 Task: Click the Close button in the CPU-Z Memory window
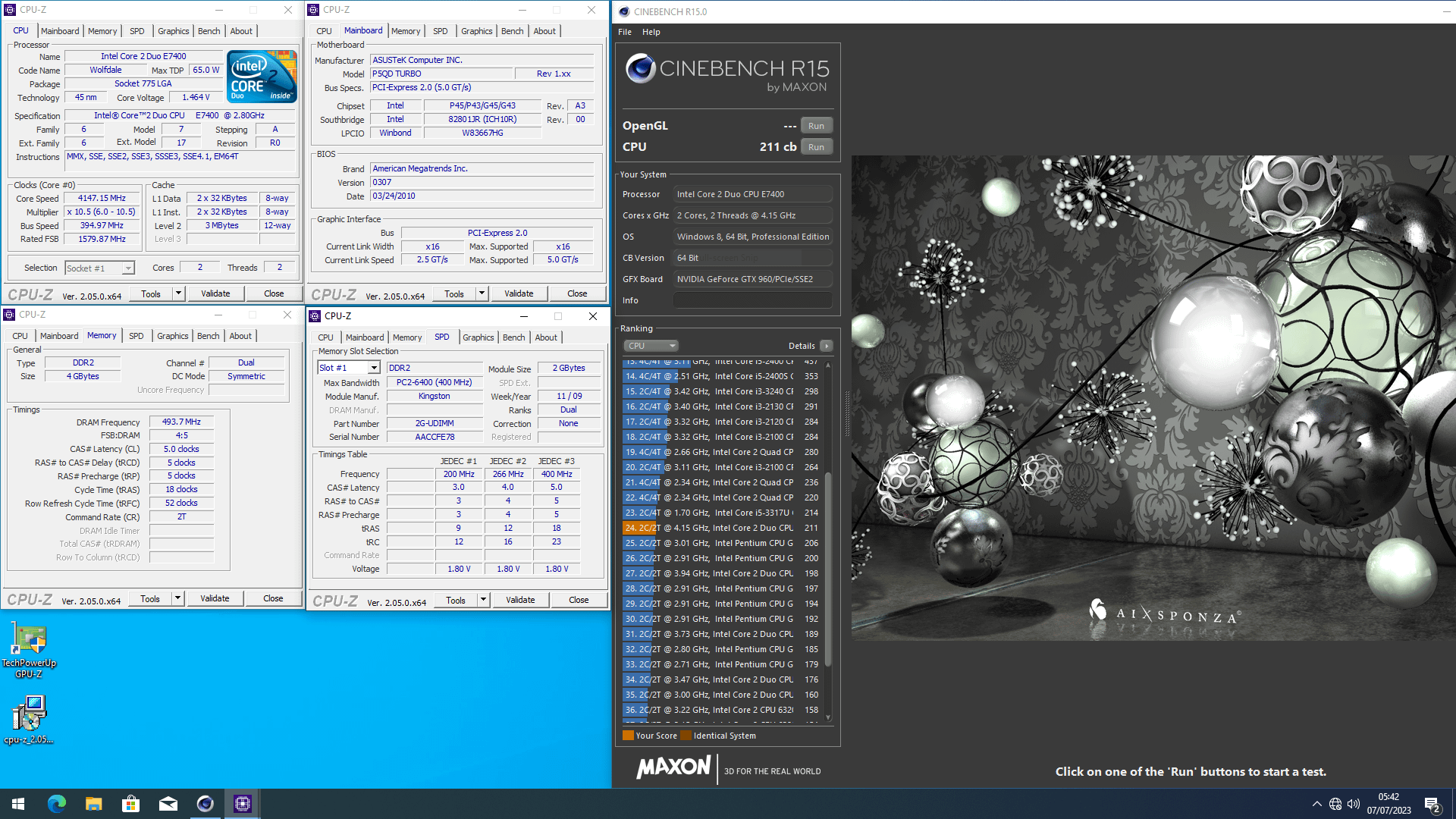[x=273, y=598]
